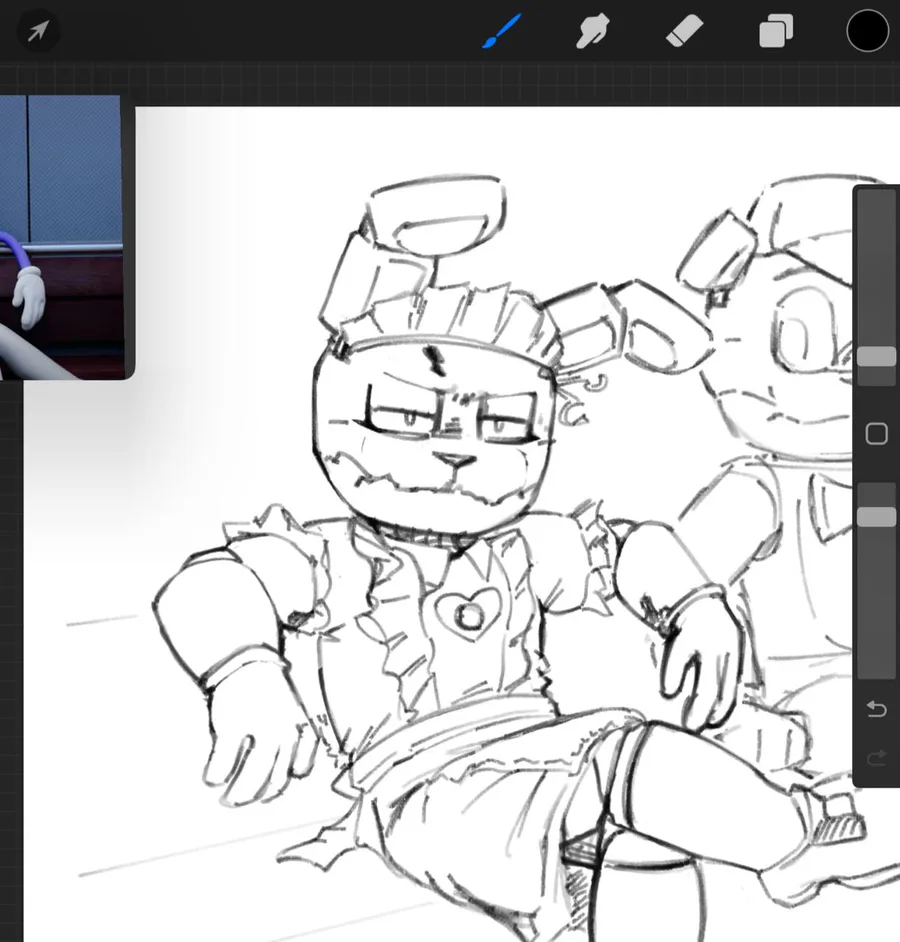The height and width of the screenshot is (942, 900).
Task: Tap the floating reference image window
Action: (x=63, y=237)
